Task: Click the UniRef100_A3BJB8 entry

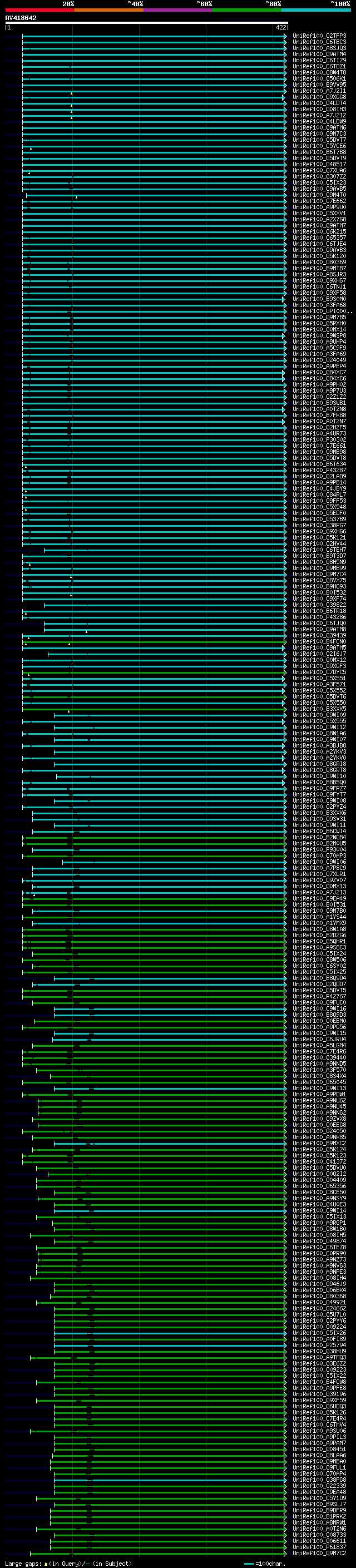Action: [319, 746]
